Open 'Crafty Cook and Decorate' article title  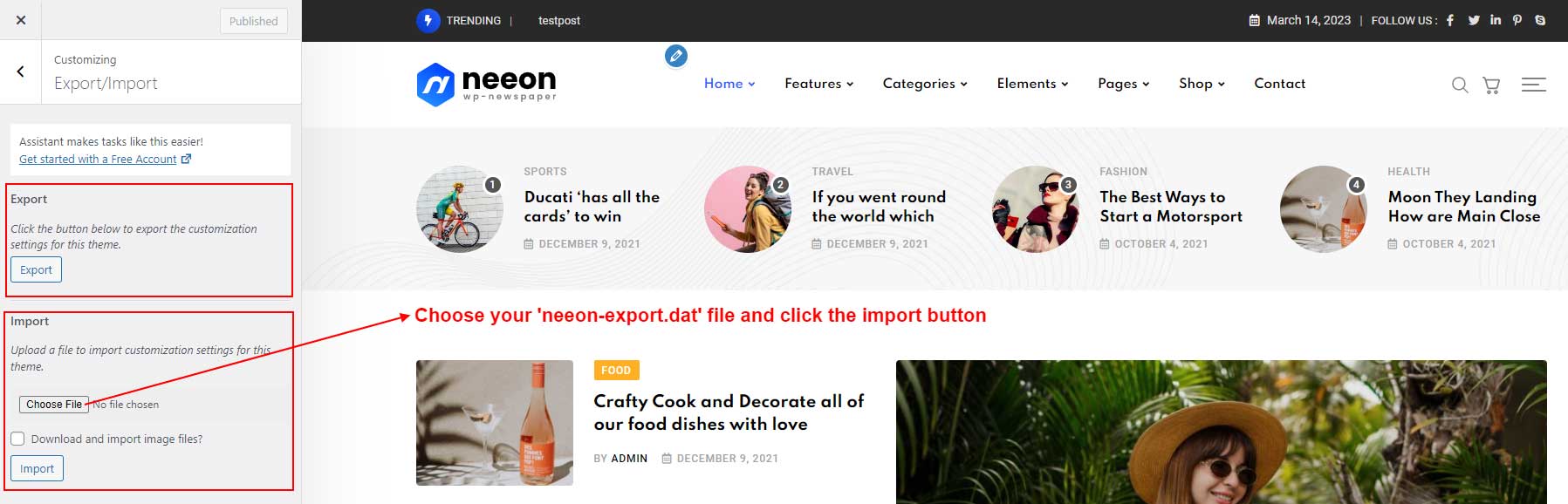pyautogui.click(x=729, y=412)
